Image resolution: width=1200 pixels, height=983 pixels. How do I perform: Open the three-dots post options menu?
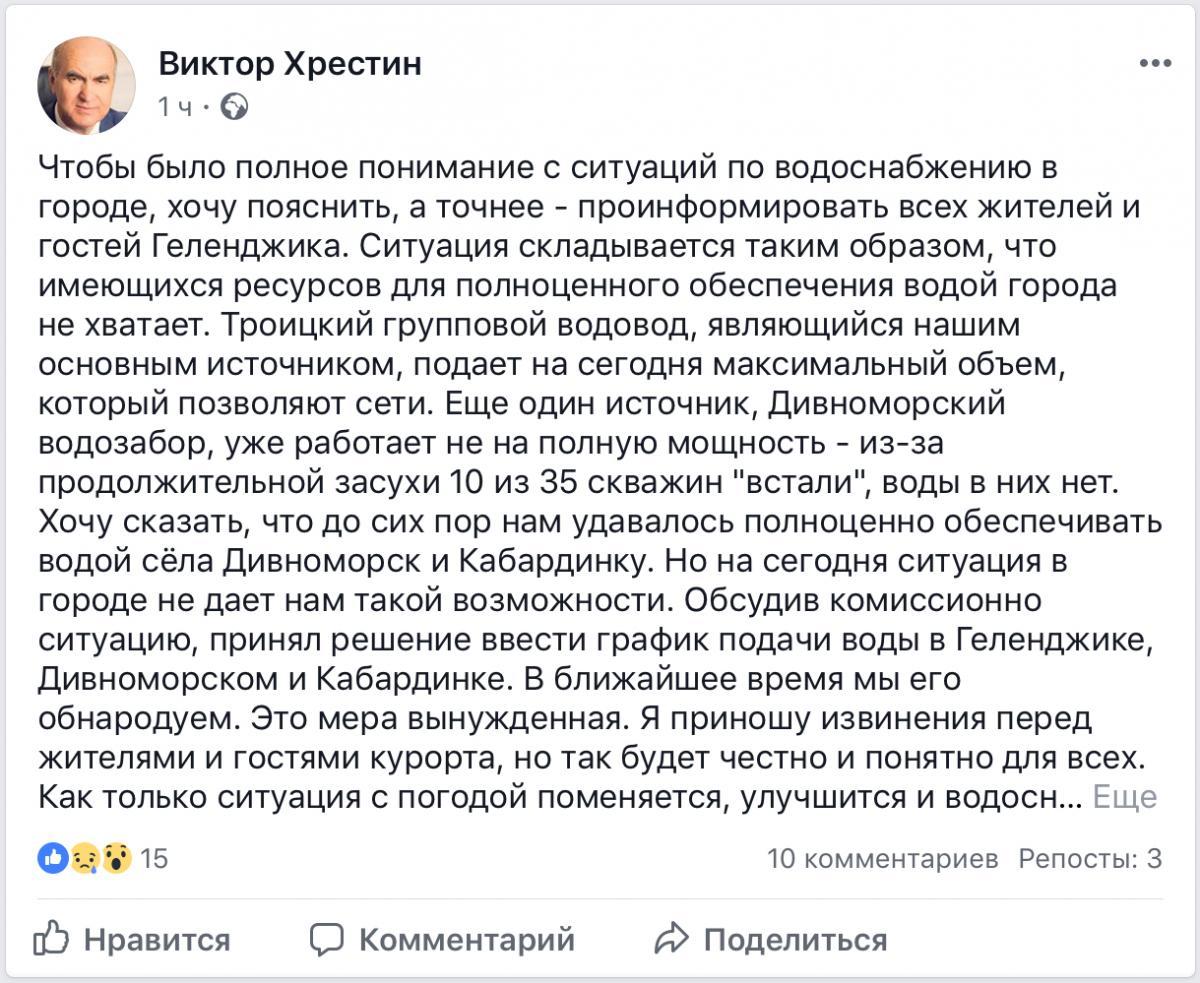coord(1155,63)
